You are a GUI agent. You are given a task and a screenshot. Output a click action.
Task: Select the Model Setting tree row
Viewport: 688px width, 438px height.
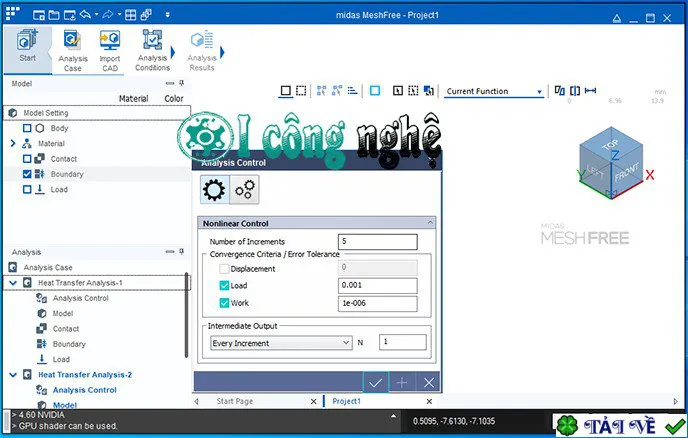coord(97,113)
